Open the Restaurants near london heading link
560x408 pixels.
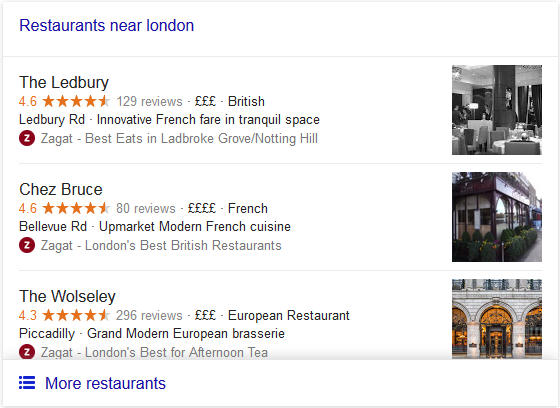(x=106, y=25)
